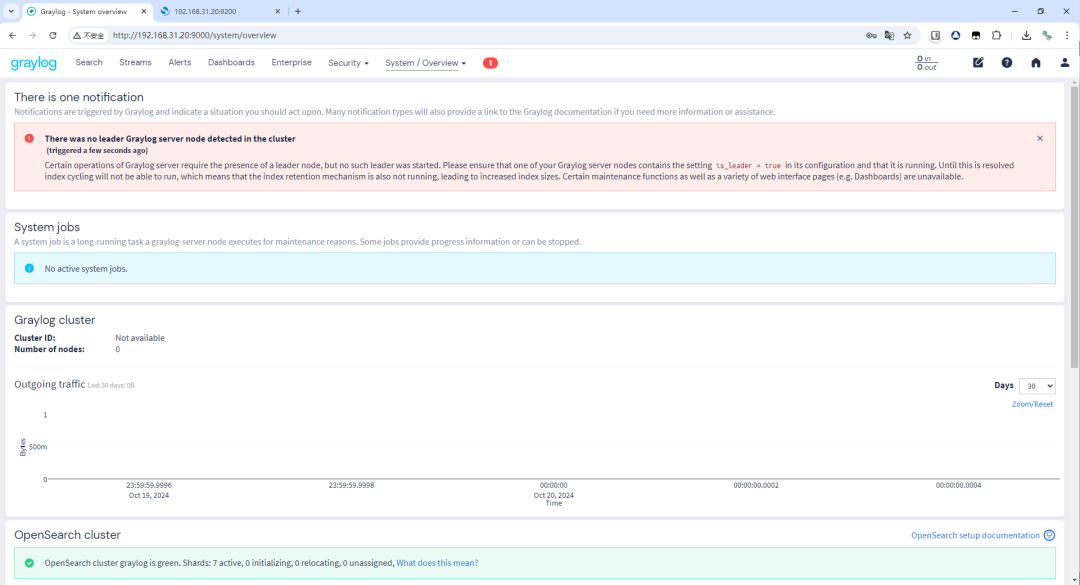Close the Graylog System overview tab
This screenshot has width=1080, height=585.
point(144,12)
